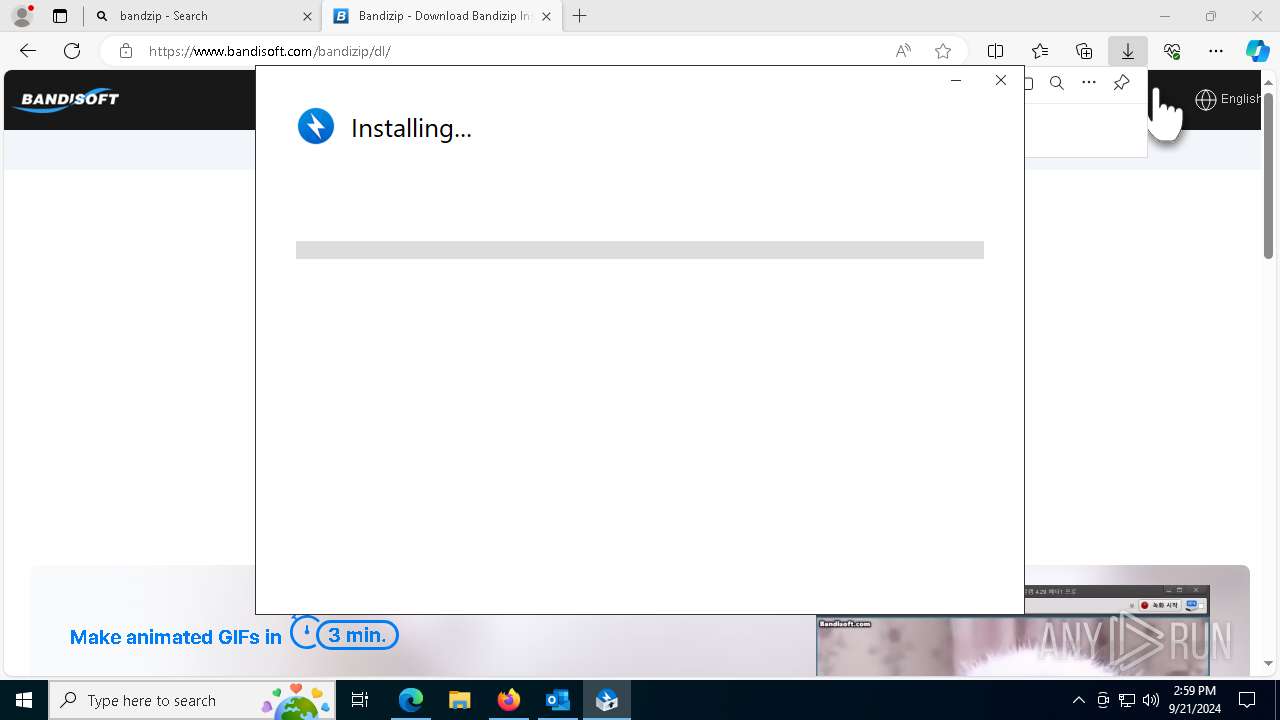The height and width of the screenshot is (720, 1280).
Task: Pin the Downloads flyout
Action: click(x=1121, y=83)
